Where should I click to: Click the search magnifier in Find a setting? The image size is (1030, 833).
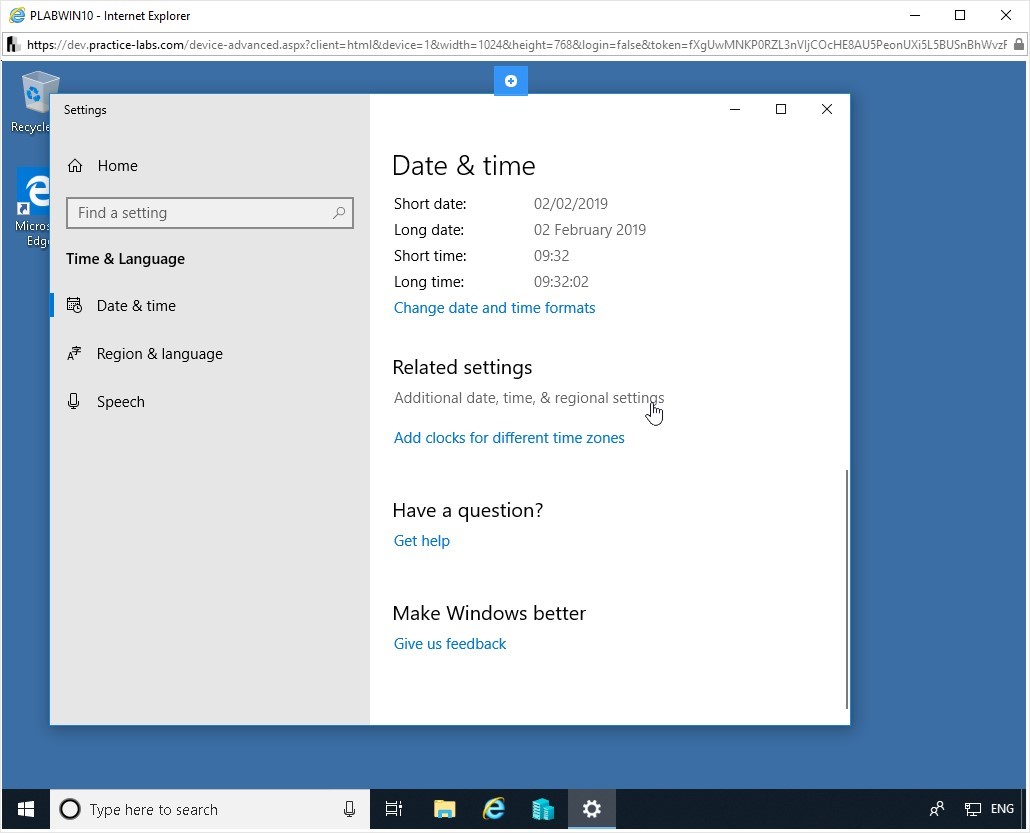(339, 213)
